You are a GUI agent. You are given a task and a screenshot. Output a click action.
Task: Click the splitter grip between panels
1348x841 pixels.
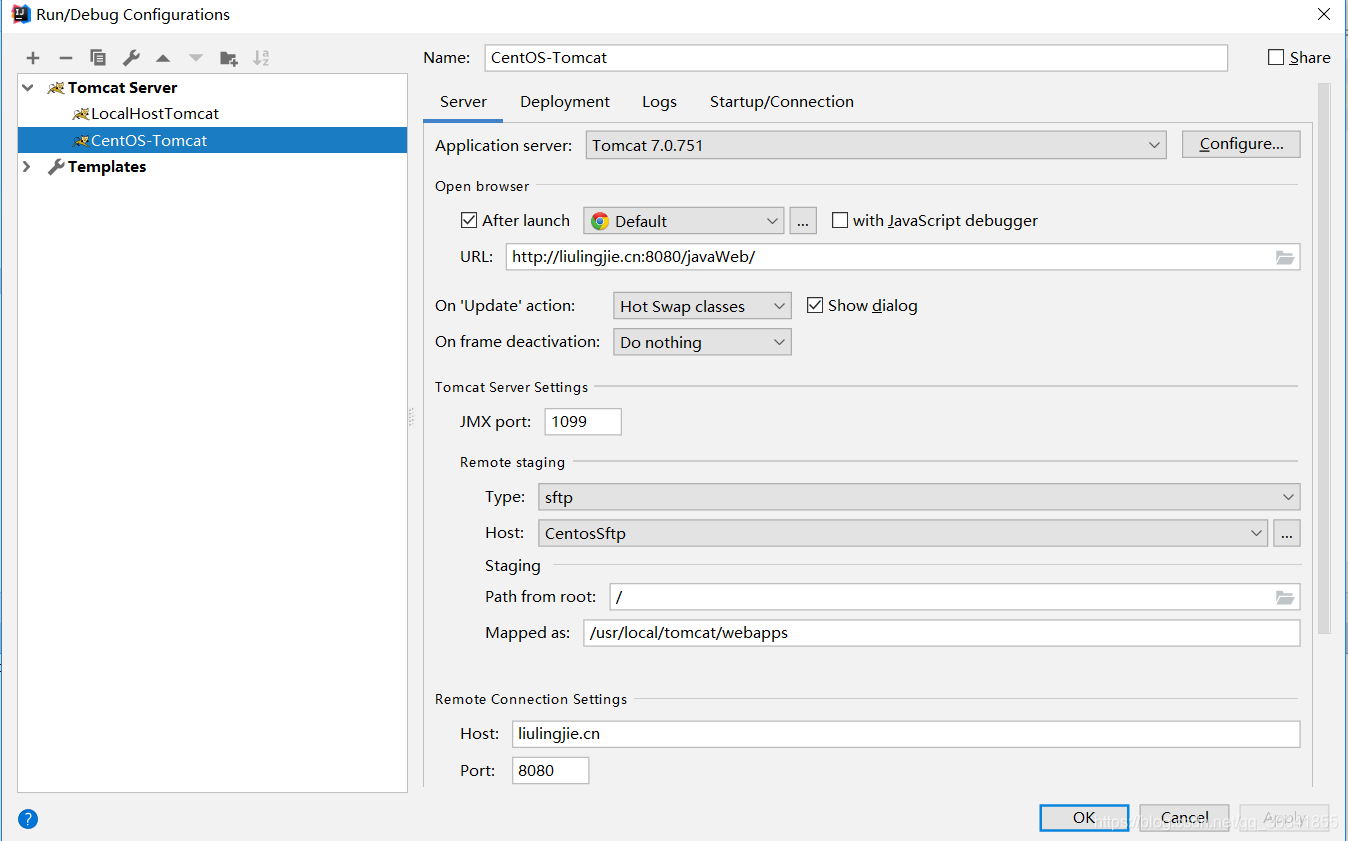click(x=411, y=418)
